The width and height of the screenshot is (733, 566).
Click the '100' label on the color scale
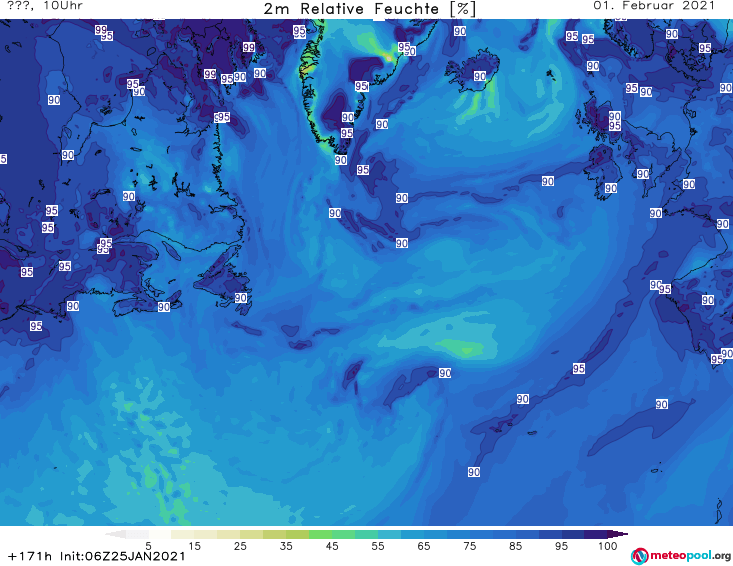coord(608,546)
